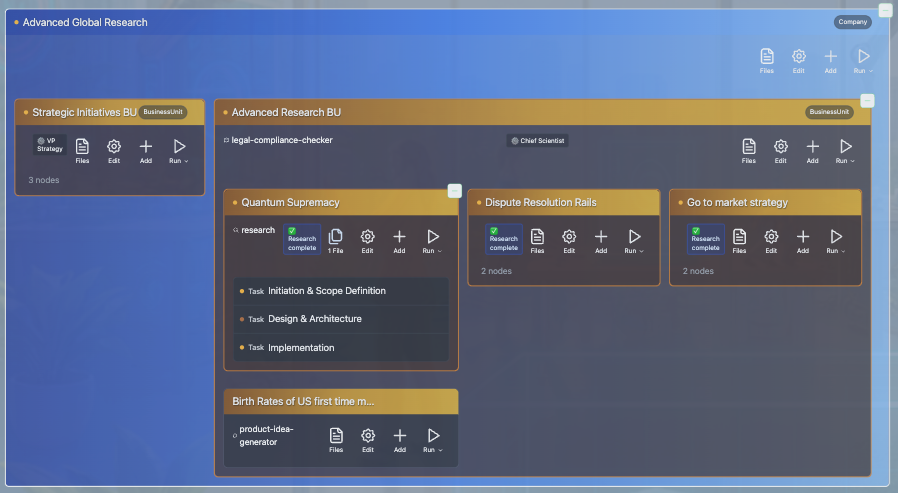Add a node to Birth Rates project
The image size is (898, 493).
pos(400,440)
